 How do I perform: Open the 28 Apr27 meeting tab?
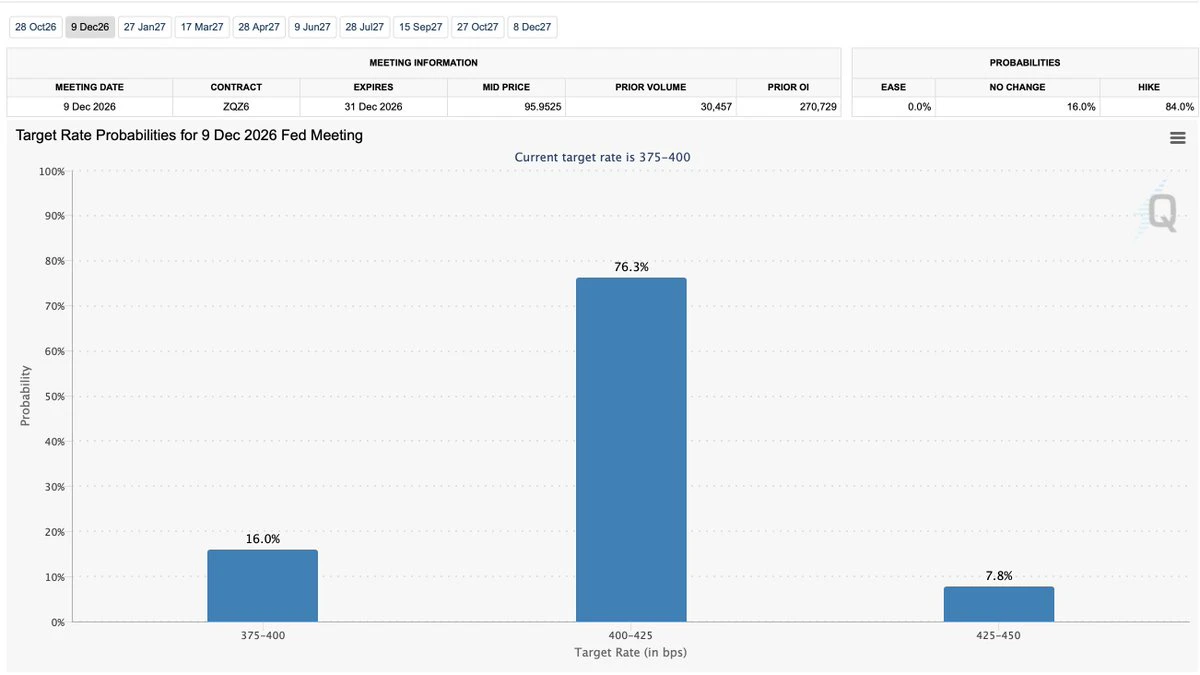(259, 27)
